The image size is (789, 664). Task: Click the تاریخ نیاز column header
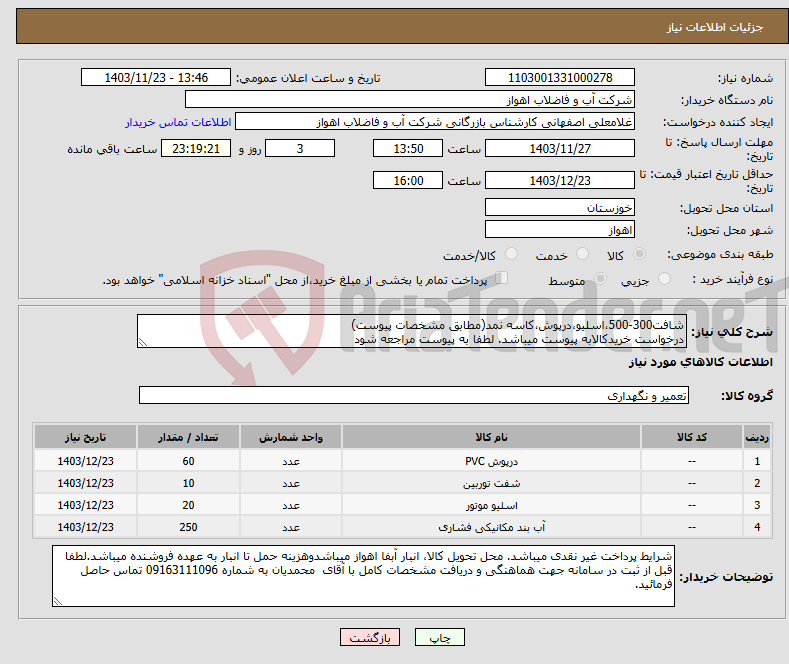tap(85, 437)
